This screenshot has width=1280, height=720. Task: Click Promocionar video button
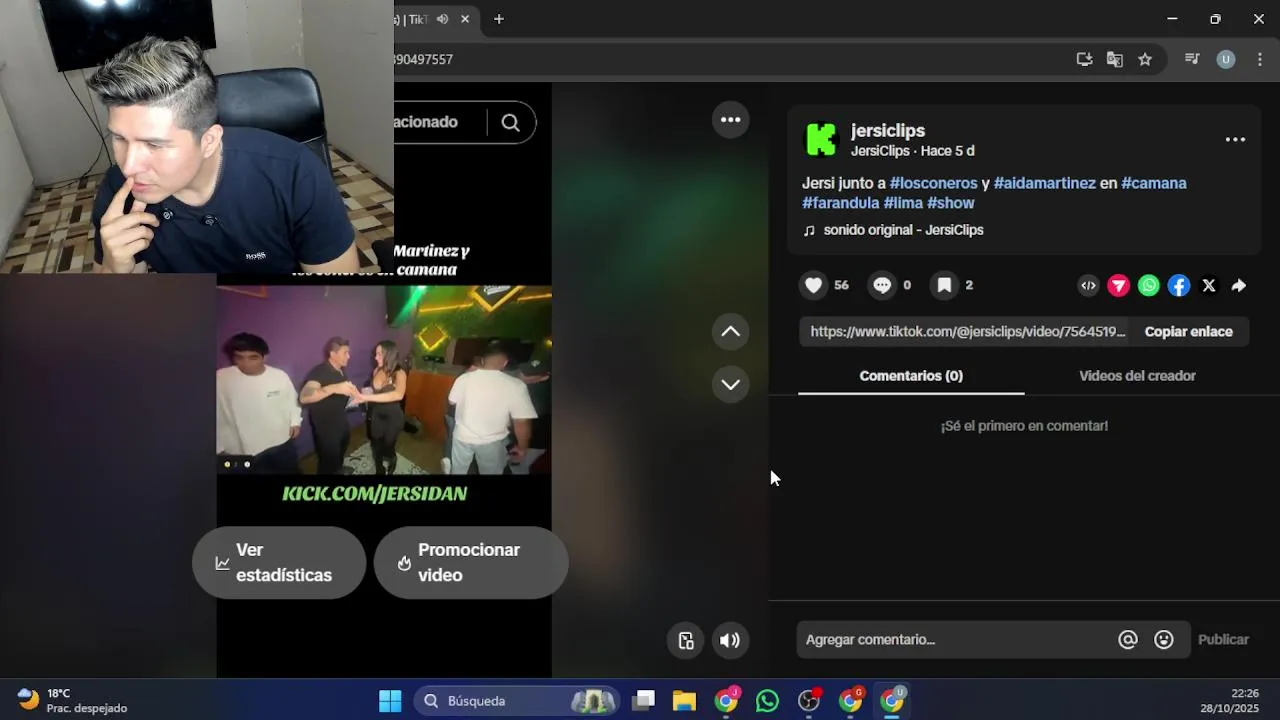(471, 563)
